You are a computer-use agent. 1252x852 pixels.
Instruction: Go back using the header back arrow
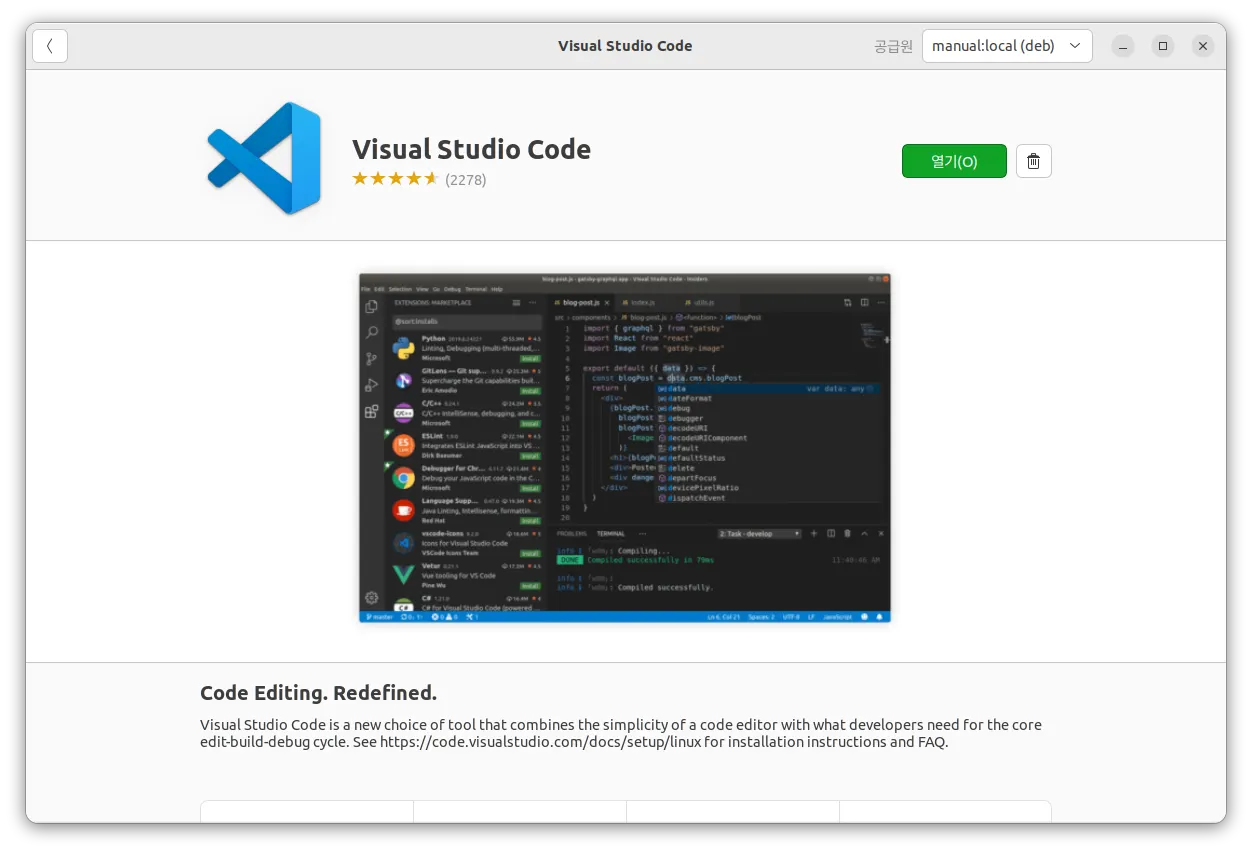point(50,46)
